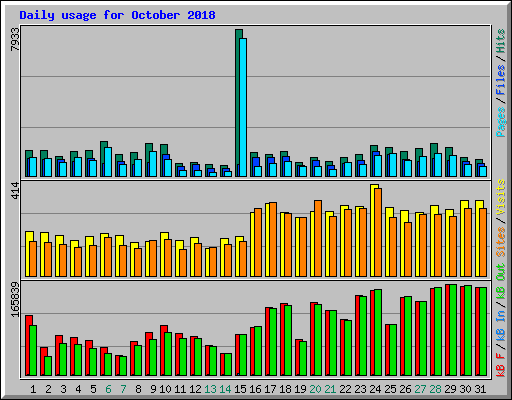Click the 414 visits axis value
Screen dimensions: 512x400
15,190
